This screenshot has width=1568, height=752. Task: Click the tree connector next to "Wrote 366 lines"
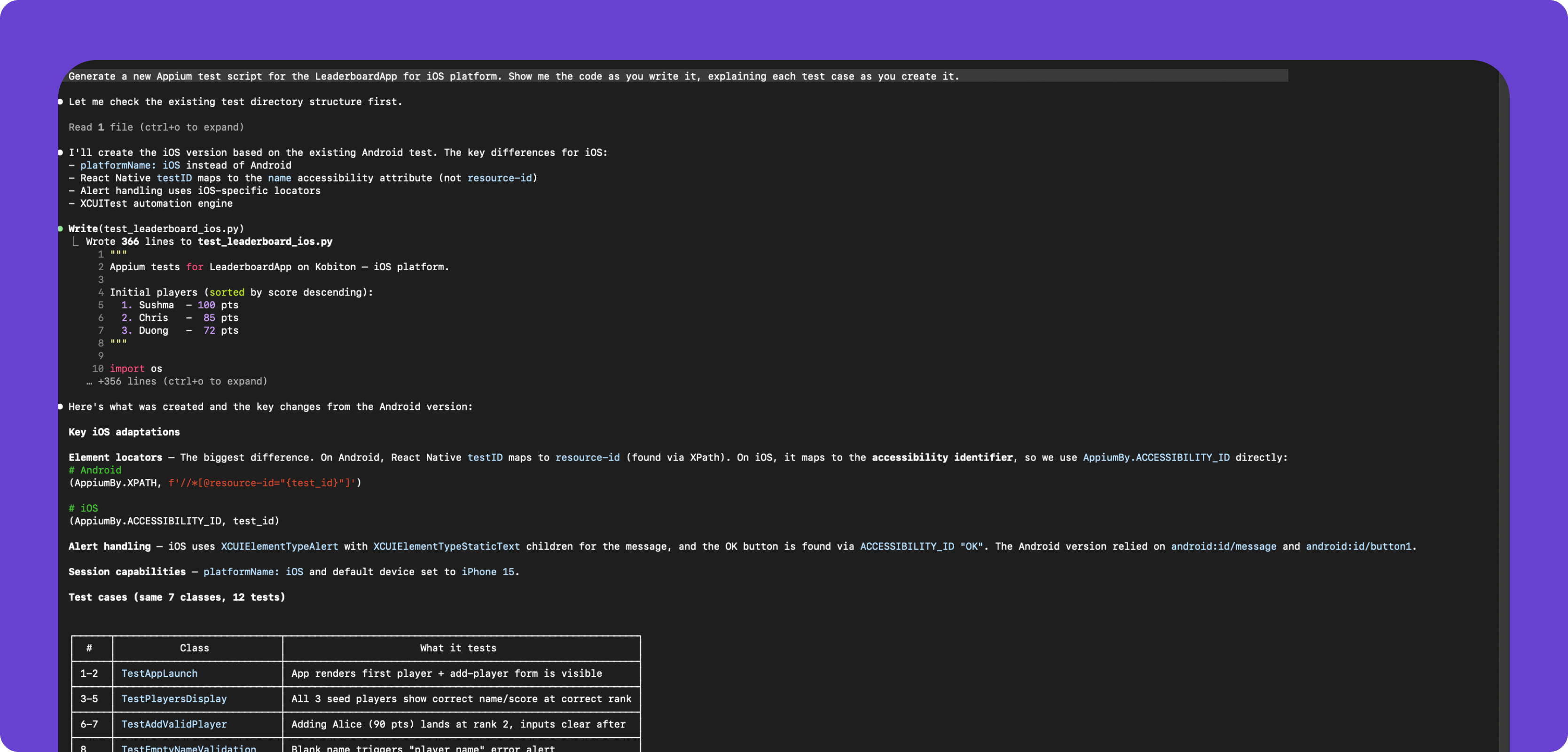click(75, 242)
